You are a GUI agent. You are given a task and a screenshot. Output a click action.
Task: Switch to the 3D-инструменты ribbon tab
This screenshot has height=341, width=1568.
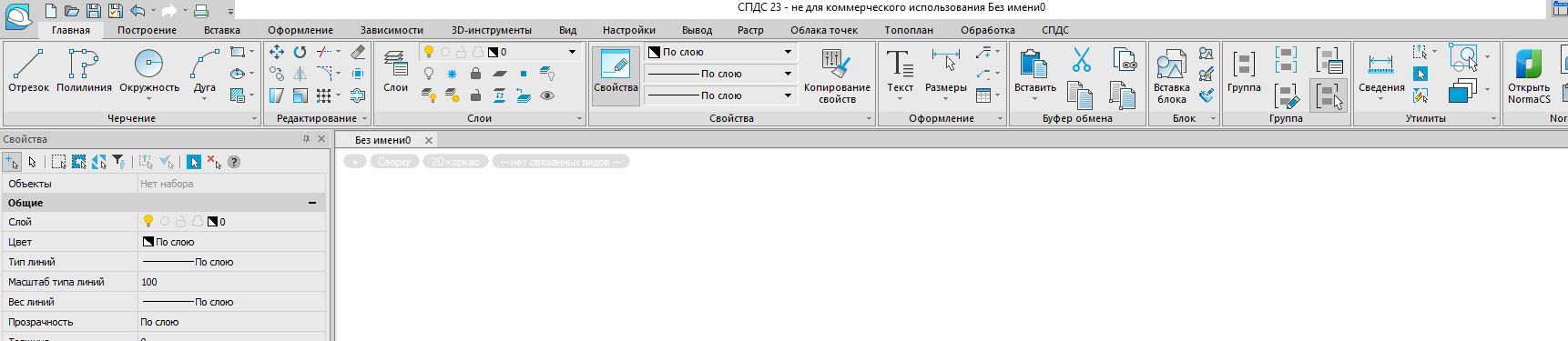[492, 30]
